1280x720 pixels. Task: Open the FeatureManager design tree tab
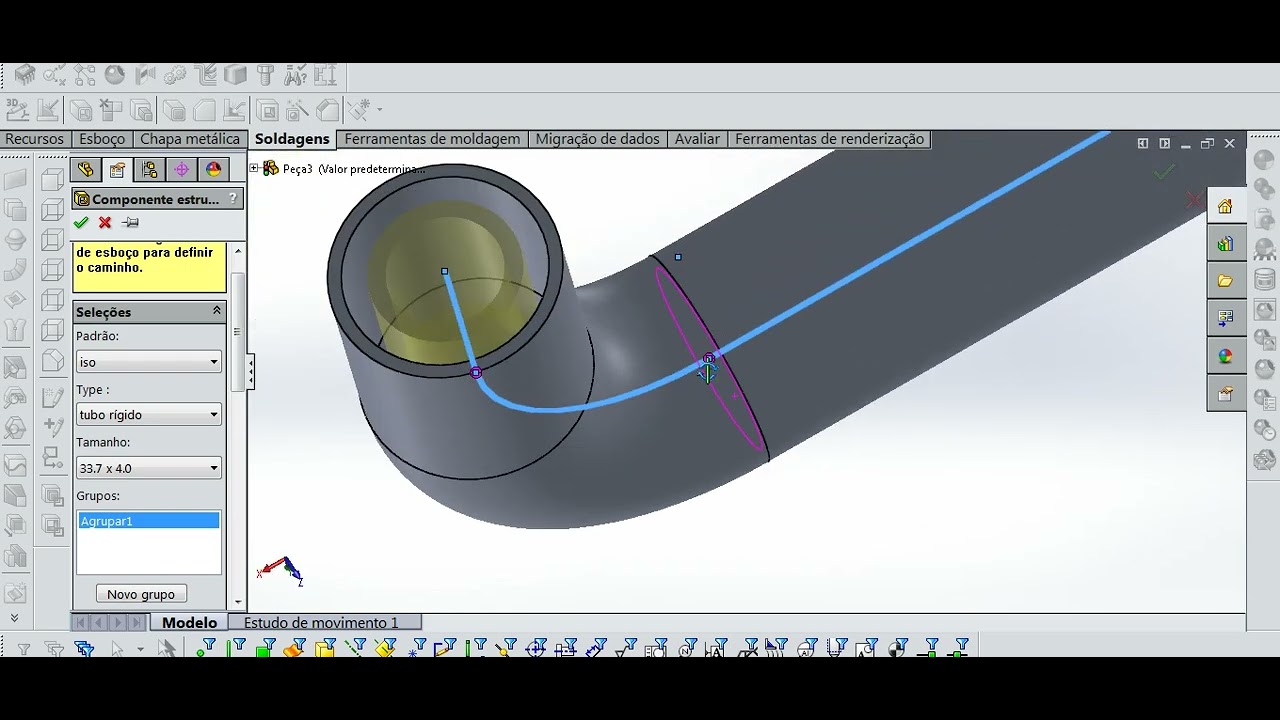(85, 170)
